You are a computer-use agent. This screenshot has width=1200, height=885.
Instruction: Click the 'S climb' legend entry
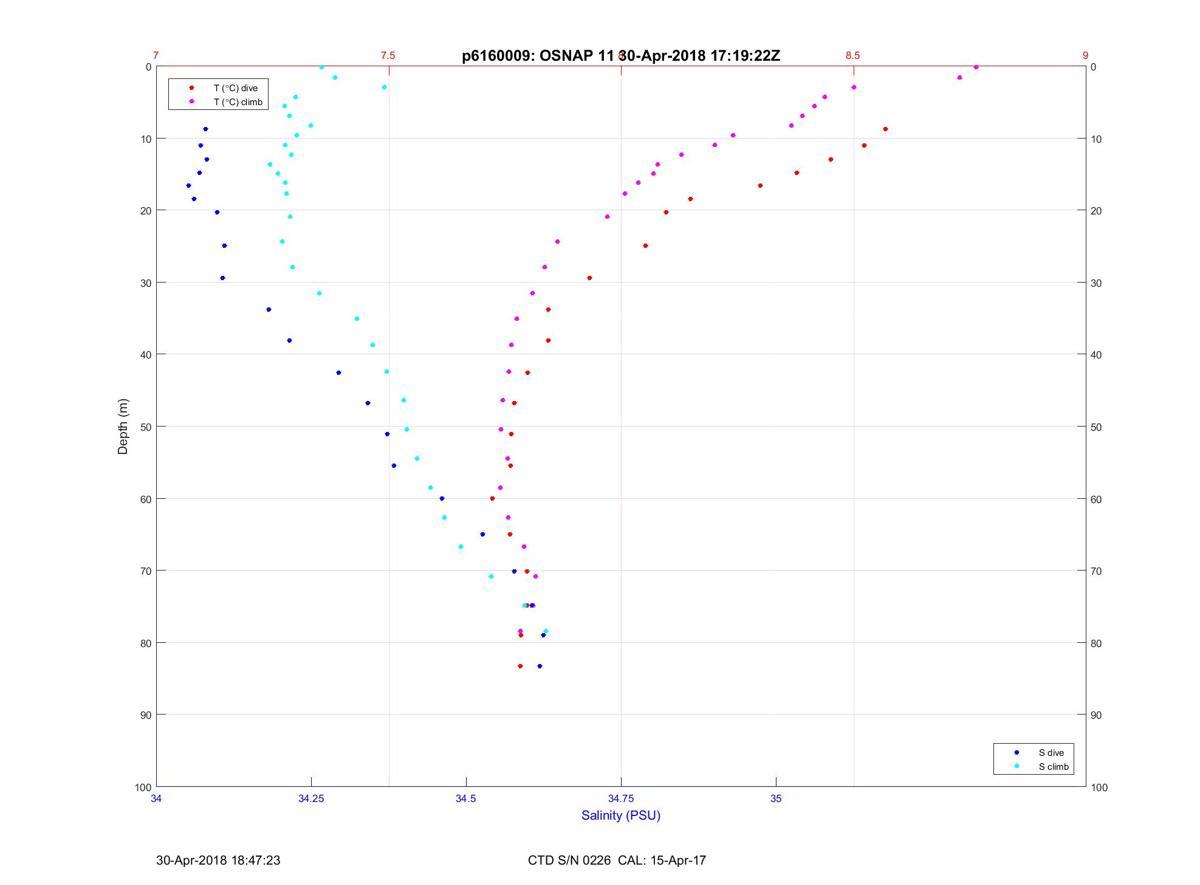(x=1054, y=767)
